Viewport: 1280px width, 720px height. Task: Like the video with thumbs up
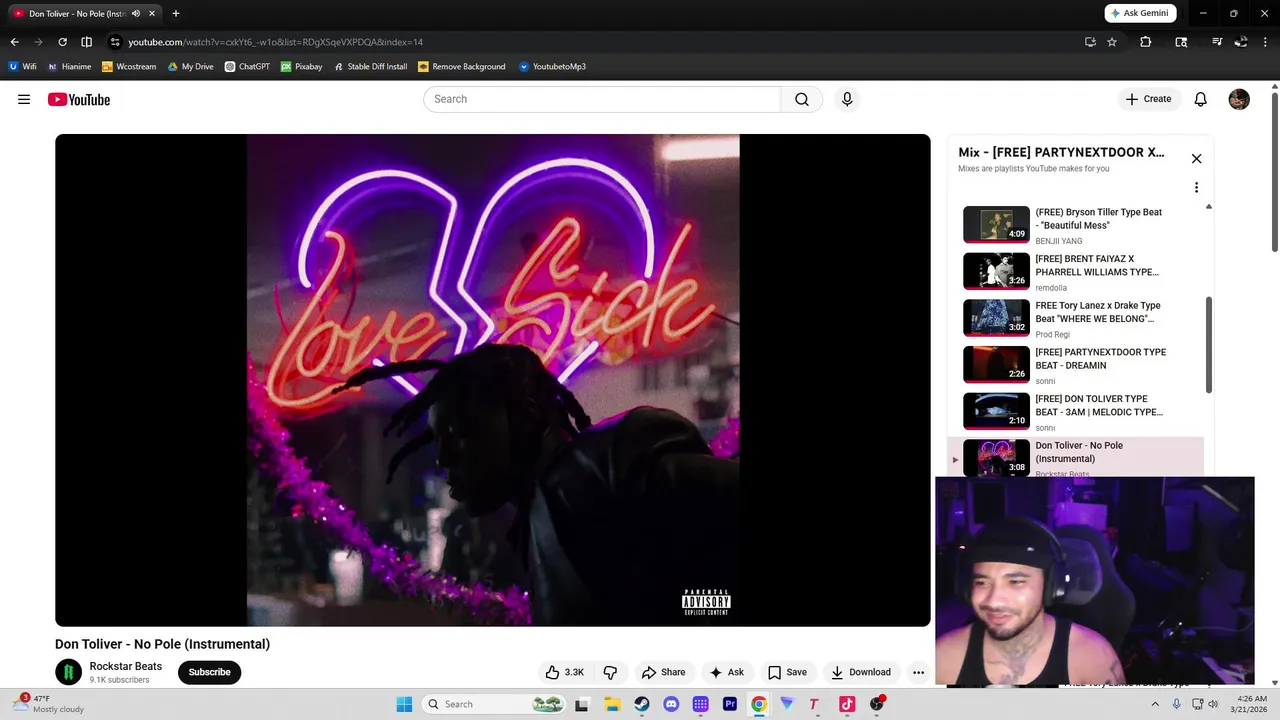pos(565,672)
